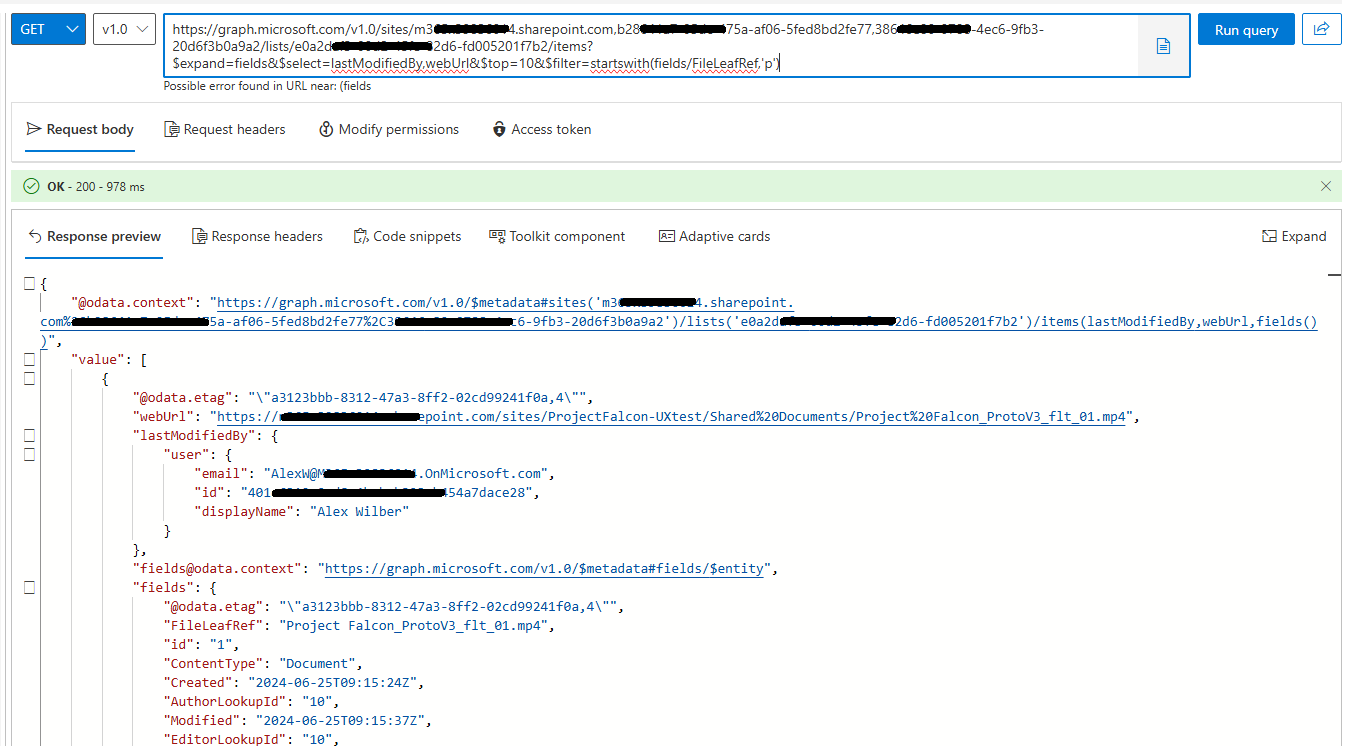Open the v1.0 API version dropdown
This screenshot has height=746, width=1354.
coord(124,29)
